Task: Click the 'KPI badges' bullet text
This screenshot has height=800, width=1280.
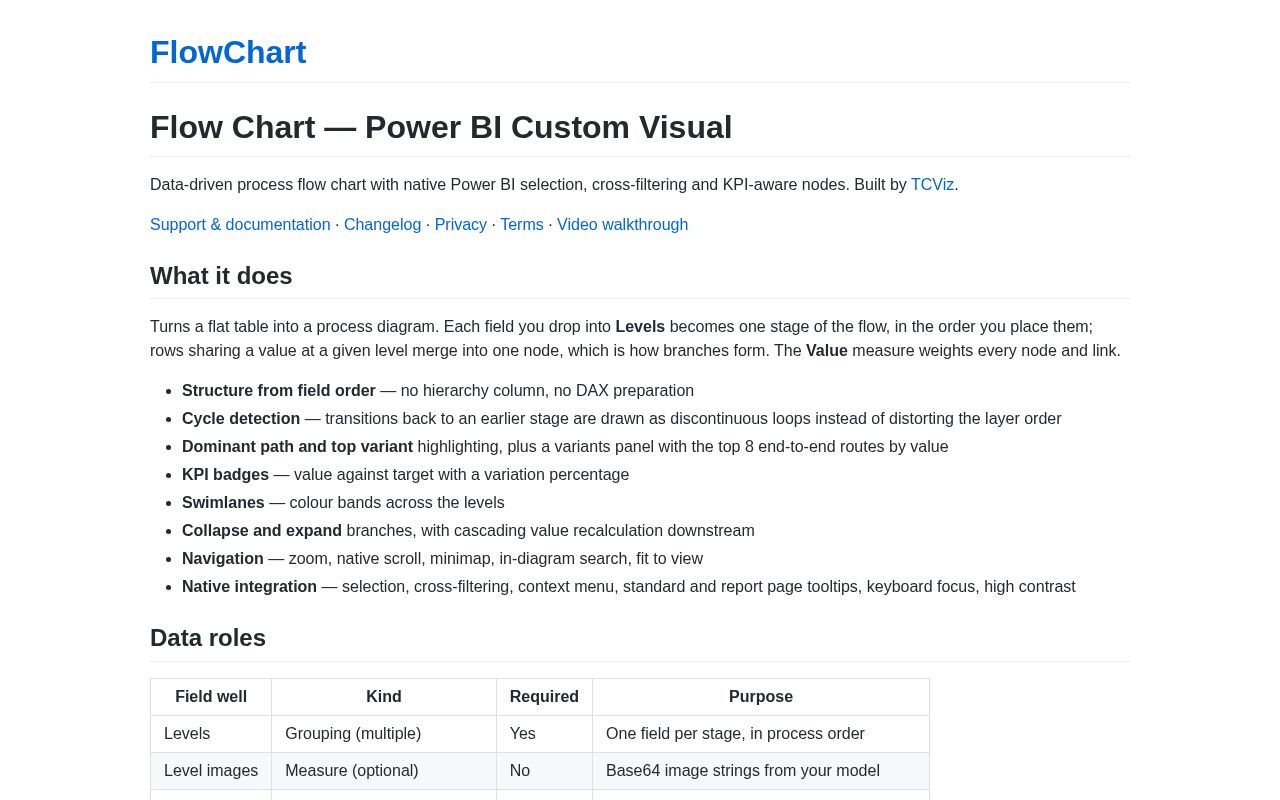Action: pyautogui.click(x=225, y=475)
